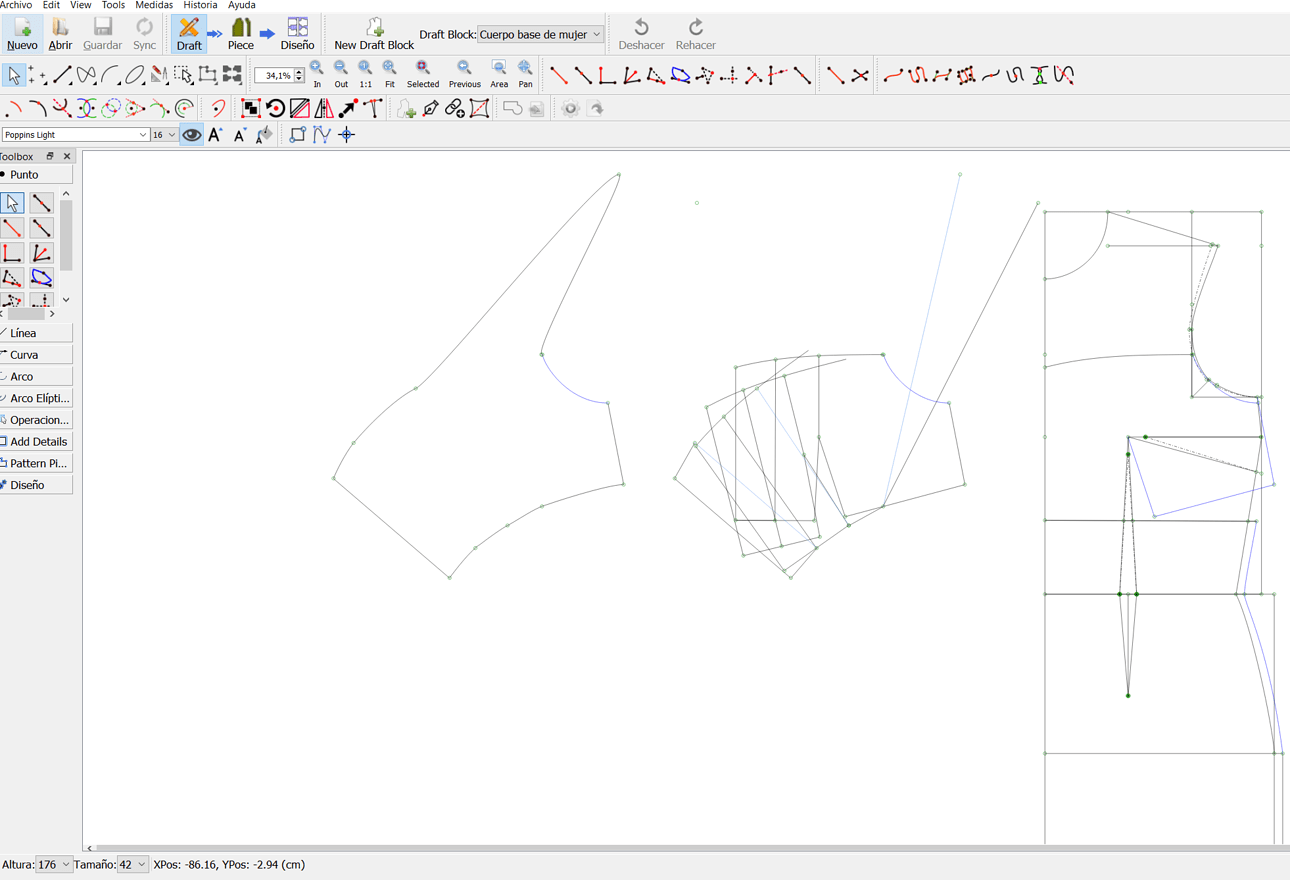
Task: Select the Pan tool
Action: tap(525, 71)
